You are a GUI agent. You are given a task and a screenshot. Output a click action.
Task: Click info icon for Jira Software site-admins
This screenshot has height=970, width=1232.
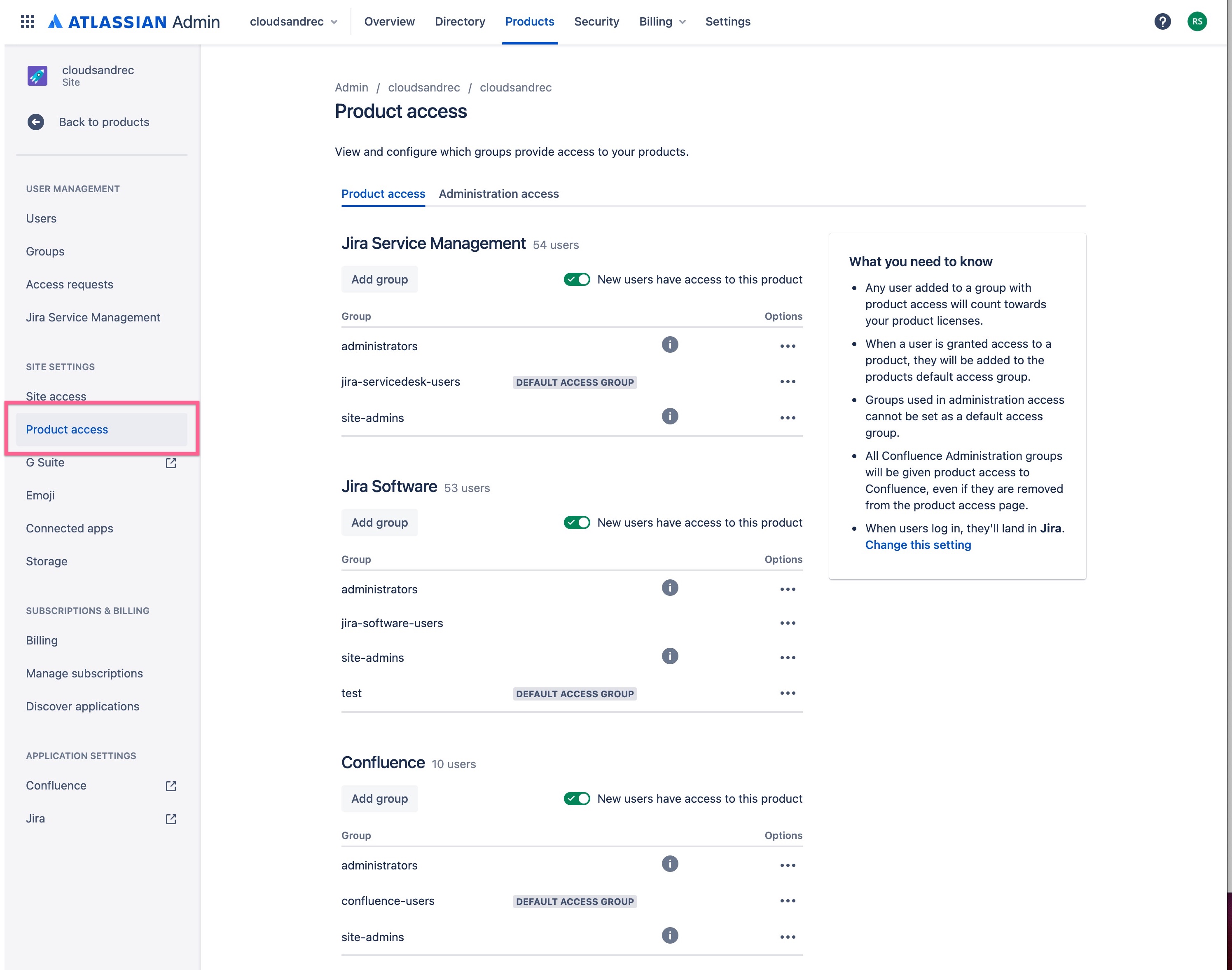(x=670, y=656)
